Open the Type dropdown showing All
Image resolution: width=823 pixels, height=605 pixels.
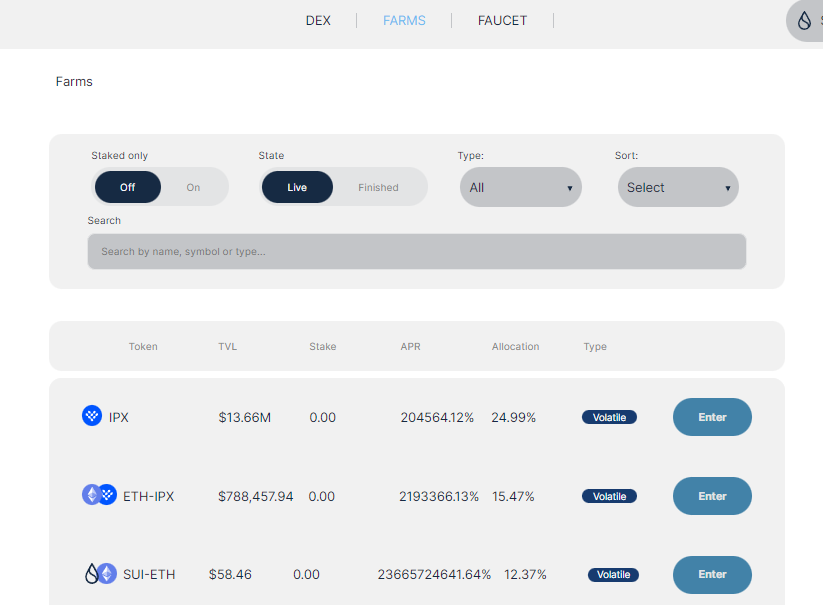coord(520,187)
